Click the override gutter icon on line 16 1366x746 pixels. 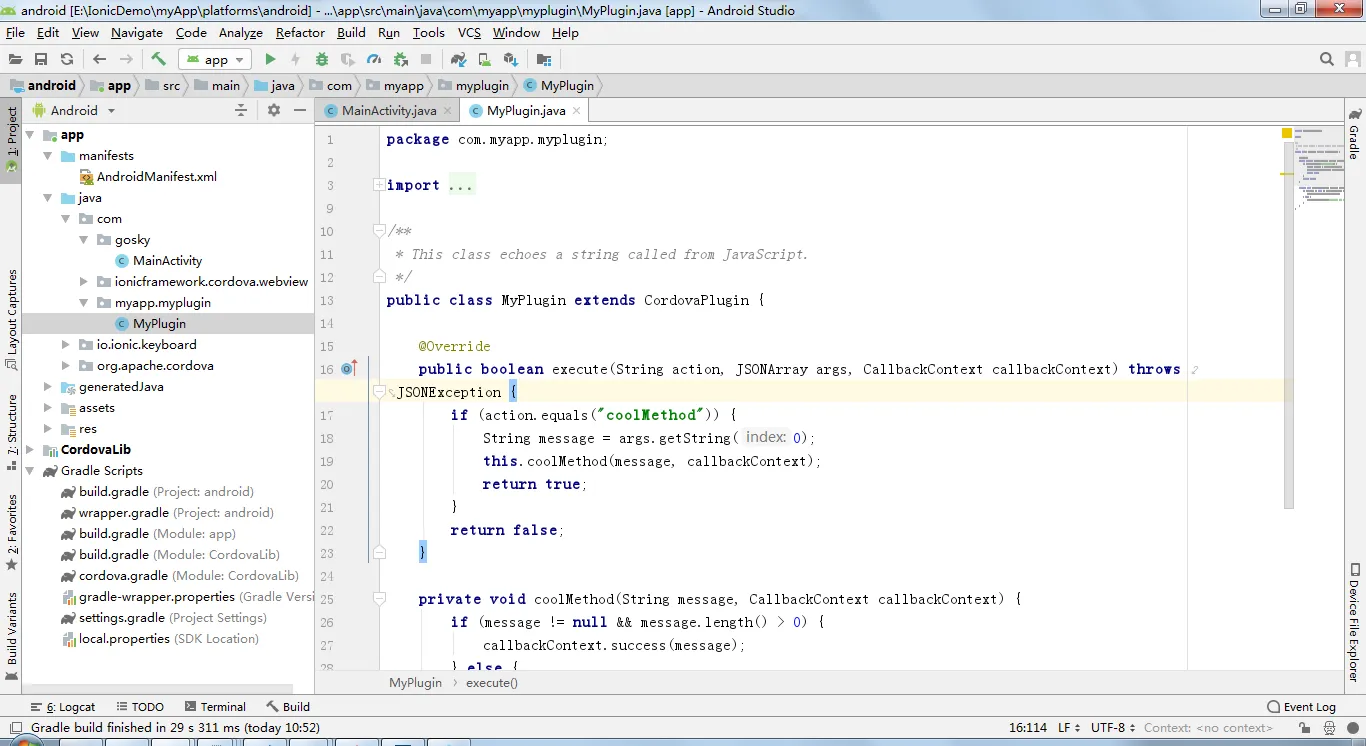tap(348, 369)
